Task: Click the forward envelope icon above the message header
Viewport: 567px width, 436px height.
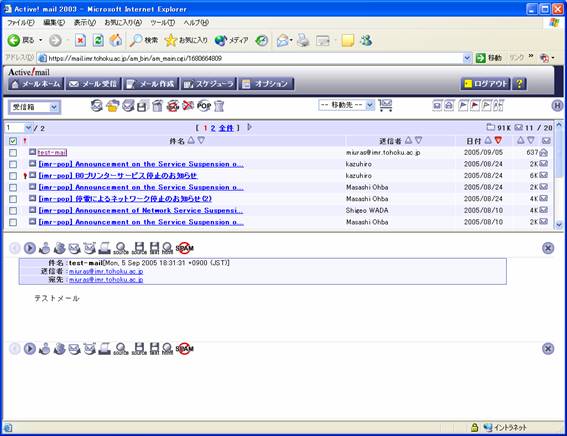Action: 74,248
